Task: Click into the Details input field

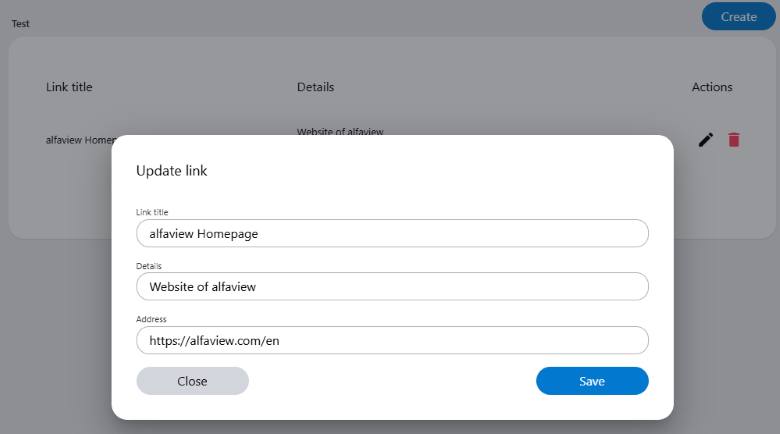Action: 392,287
